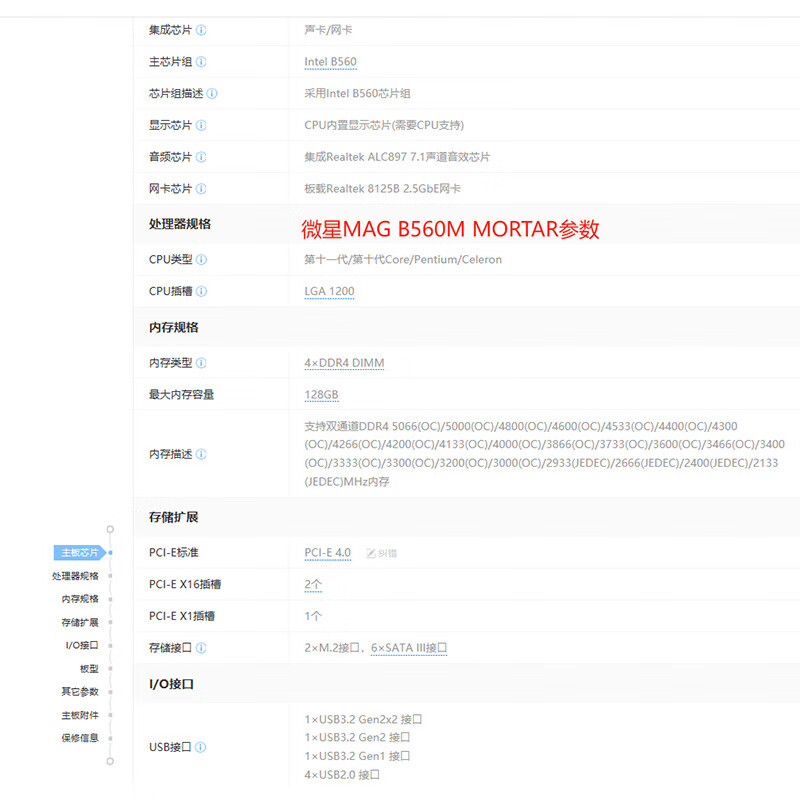Click the Realtek ALC897 audio chip text

click(x=397, y=157)
